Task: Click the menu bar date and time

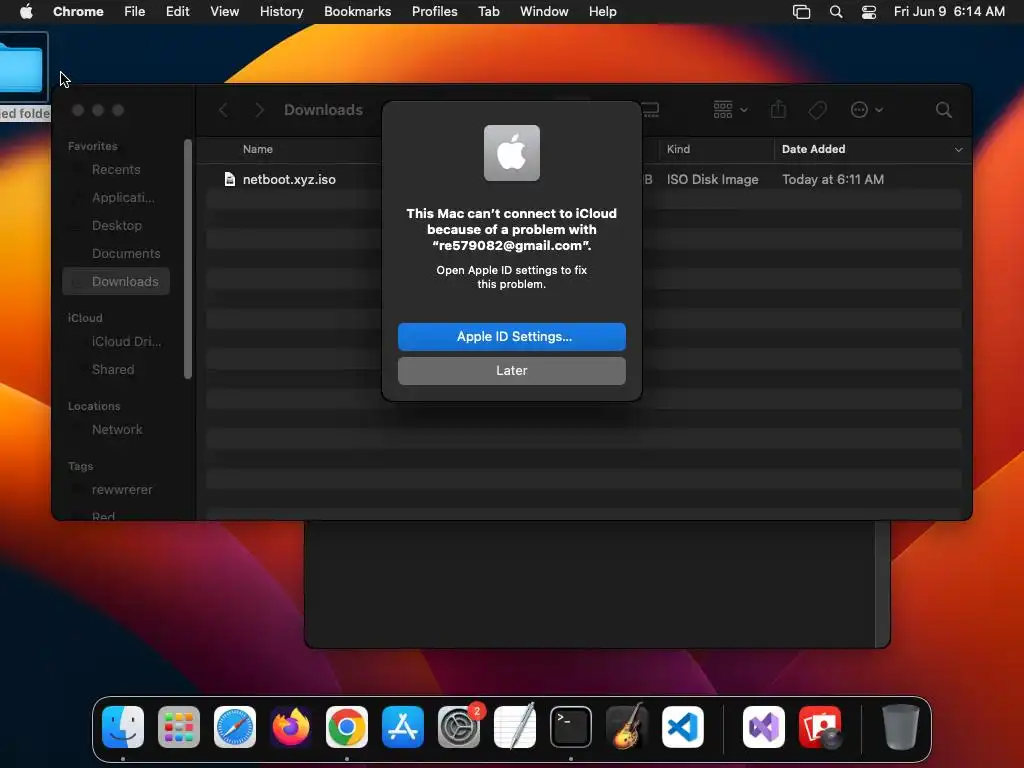Action: pyautogui.click(x=949, y=12)
